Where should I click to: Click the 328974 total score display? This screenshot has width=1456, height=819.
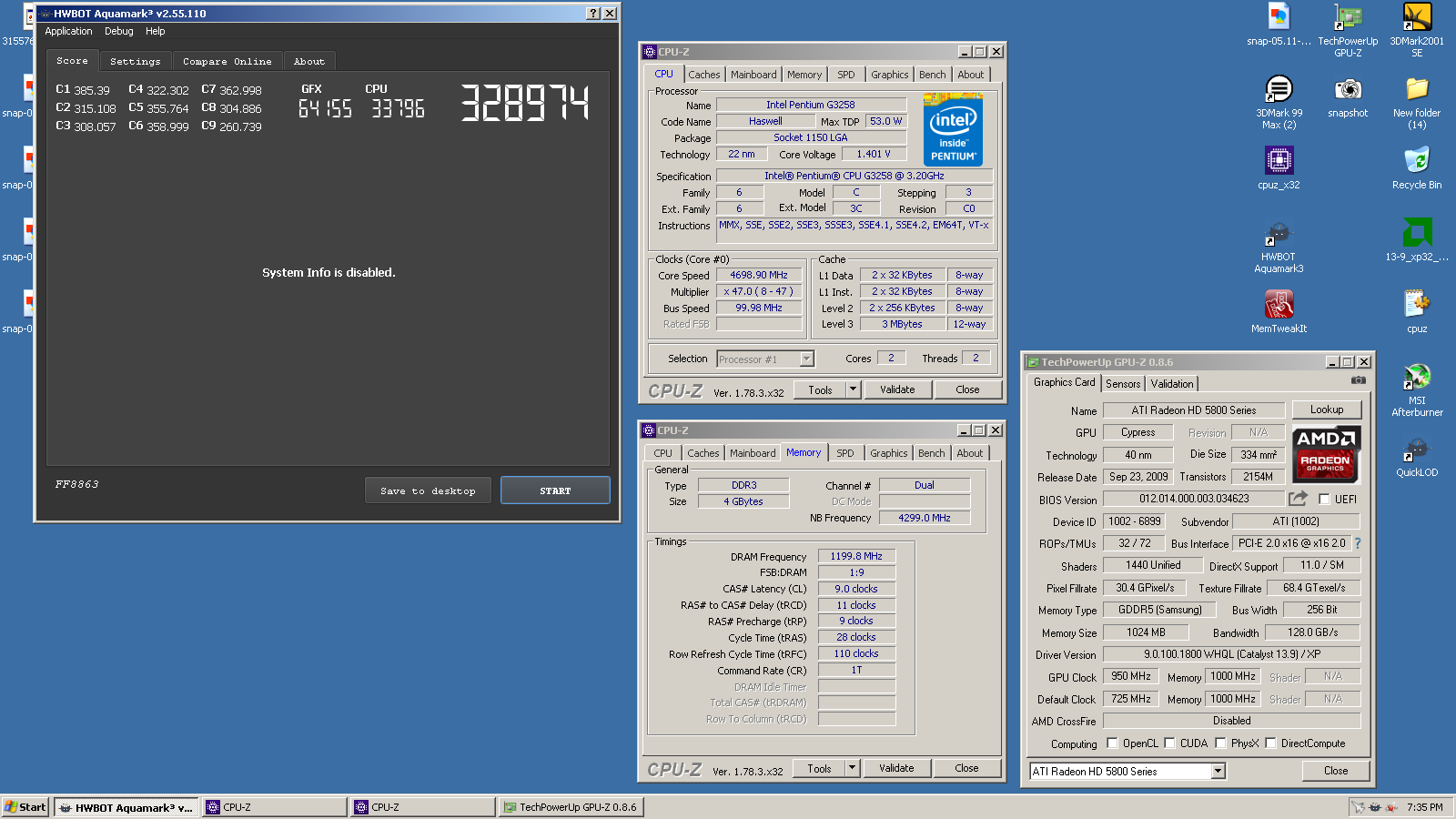pyautogui.click(x=525, y=103)
